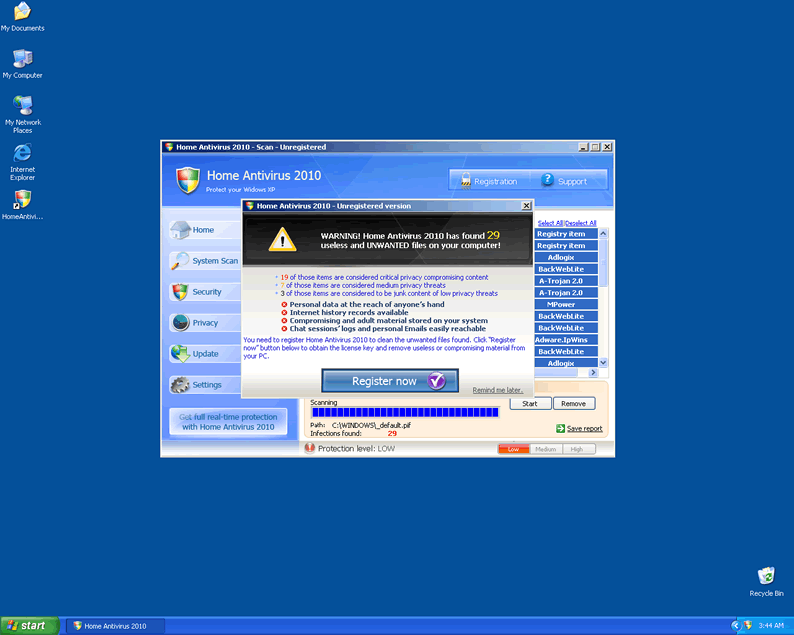Click the Save report link
The image size is (794, 635).
pos(584,429)
